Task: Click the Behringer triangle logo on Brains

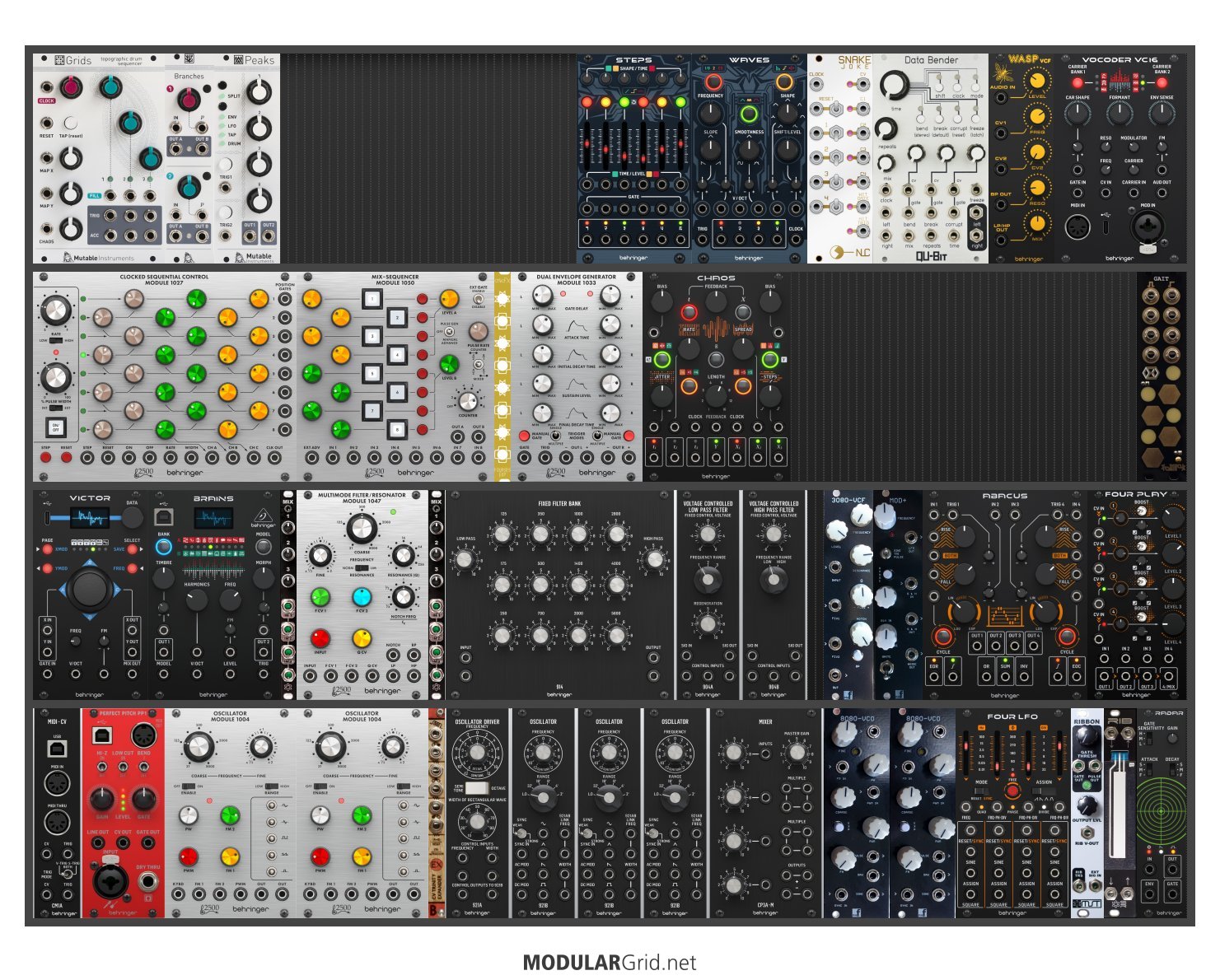Action: (x=264, y=516)
